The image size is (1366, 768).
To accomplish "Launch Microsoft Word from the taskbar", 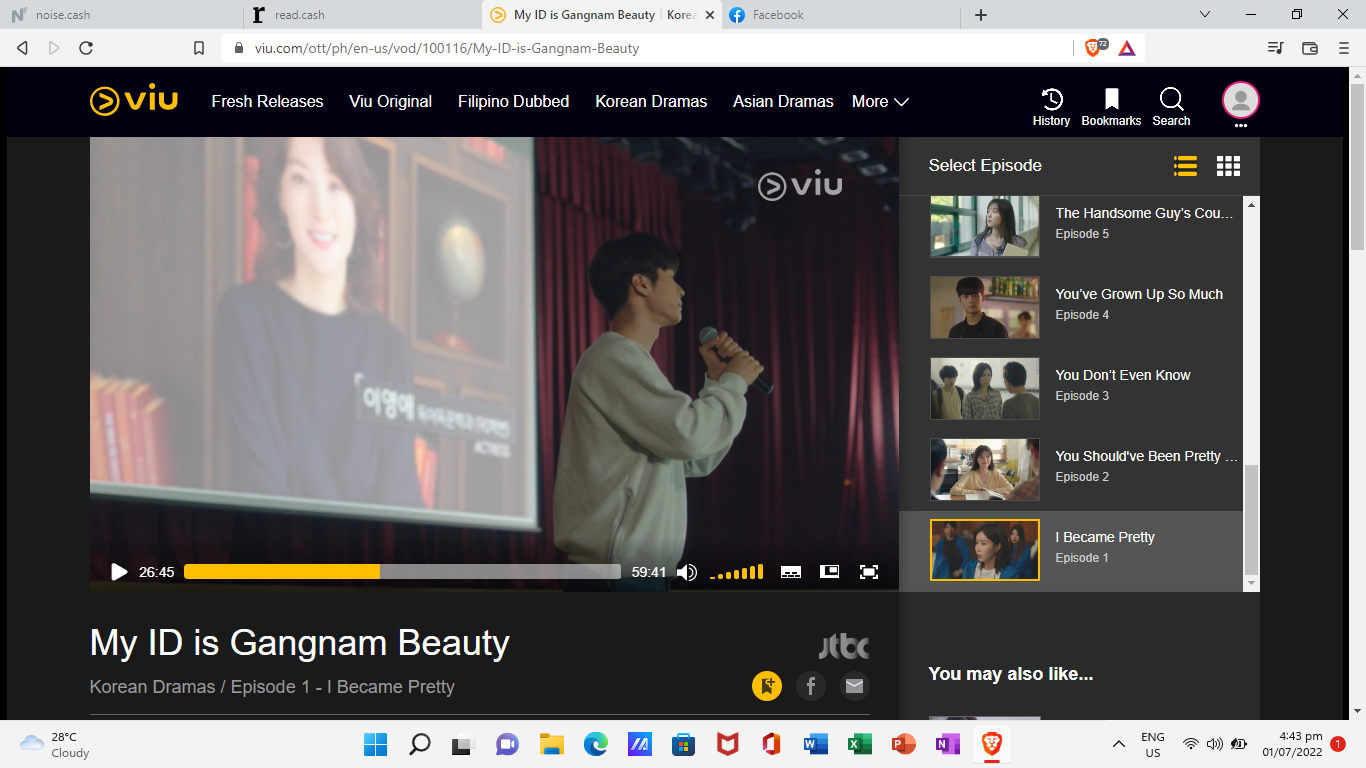I will [815, 744].
